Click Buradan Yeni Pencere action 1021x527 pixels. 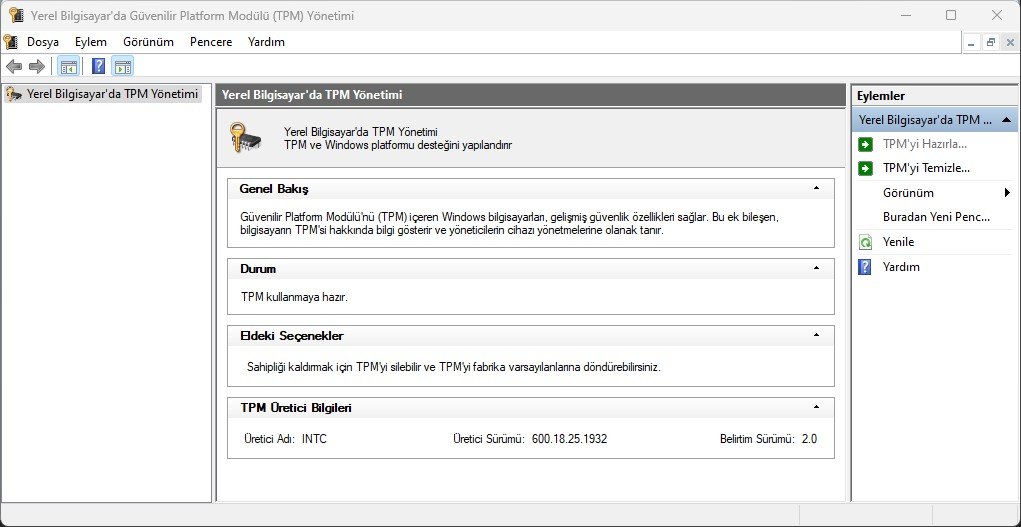click(935, 217)
